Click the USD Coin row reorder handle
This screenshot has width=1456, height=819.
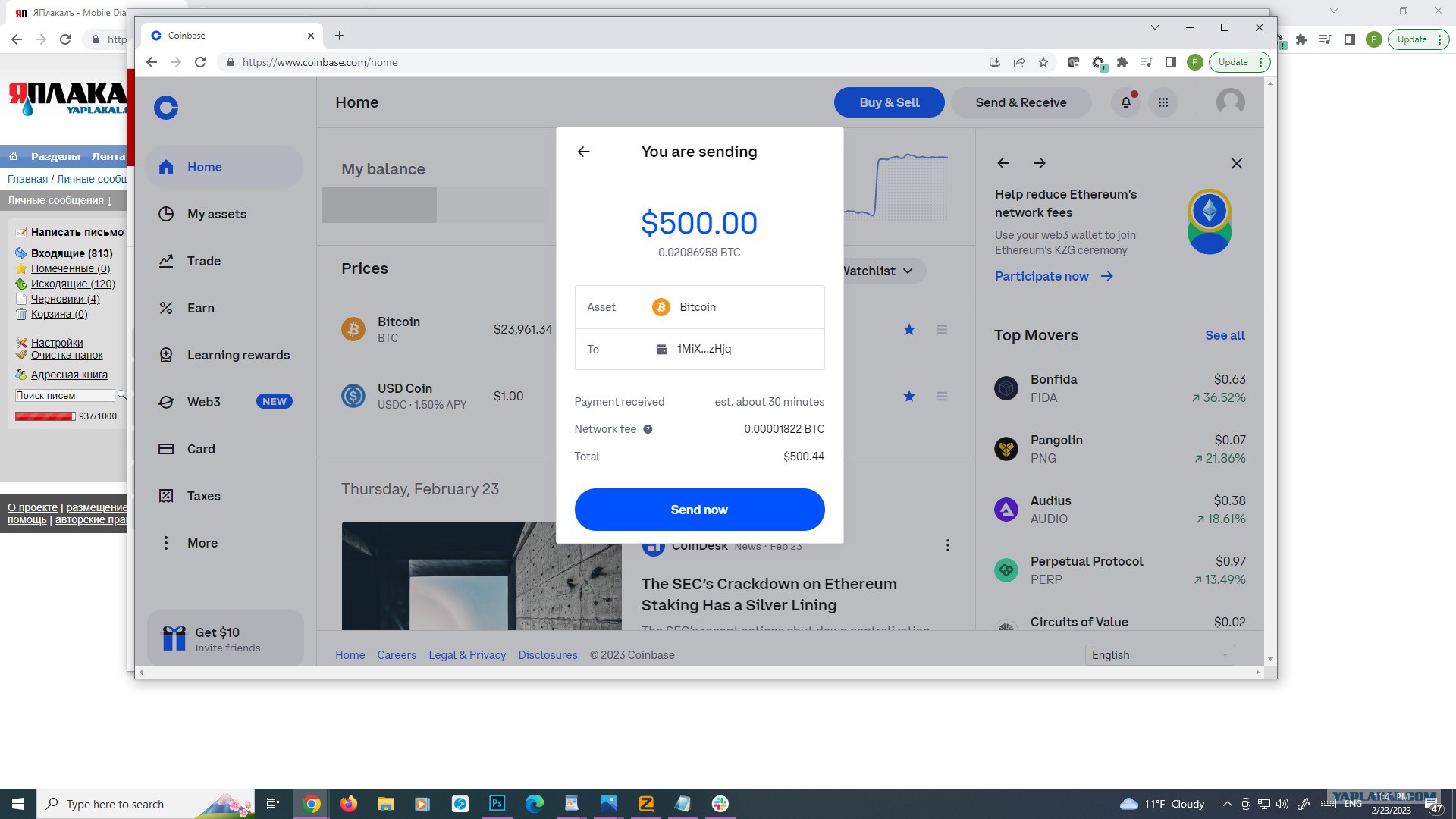click(942, 396)
